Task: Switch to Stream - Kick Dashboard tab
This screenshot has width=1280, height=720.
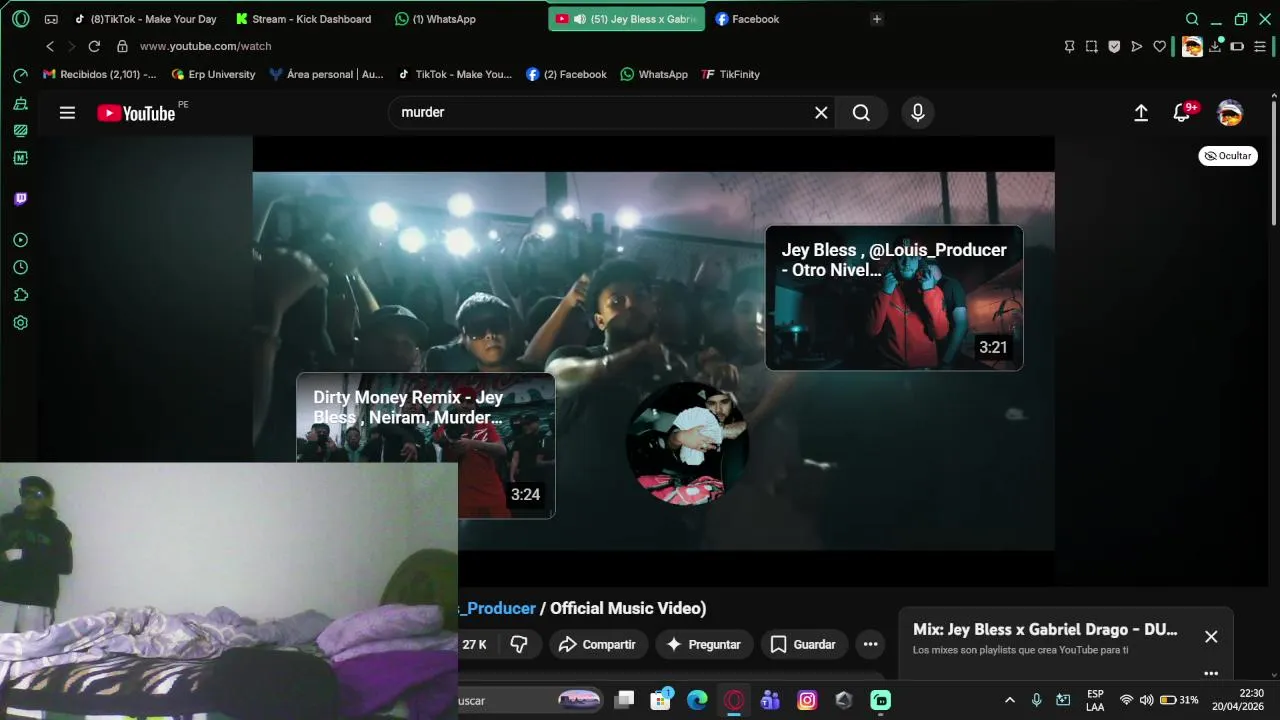Action: click(x=304, y=19)
